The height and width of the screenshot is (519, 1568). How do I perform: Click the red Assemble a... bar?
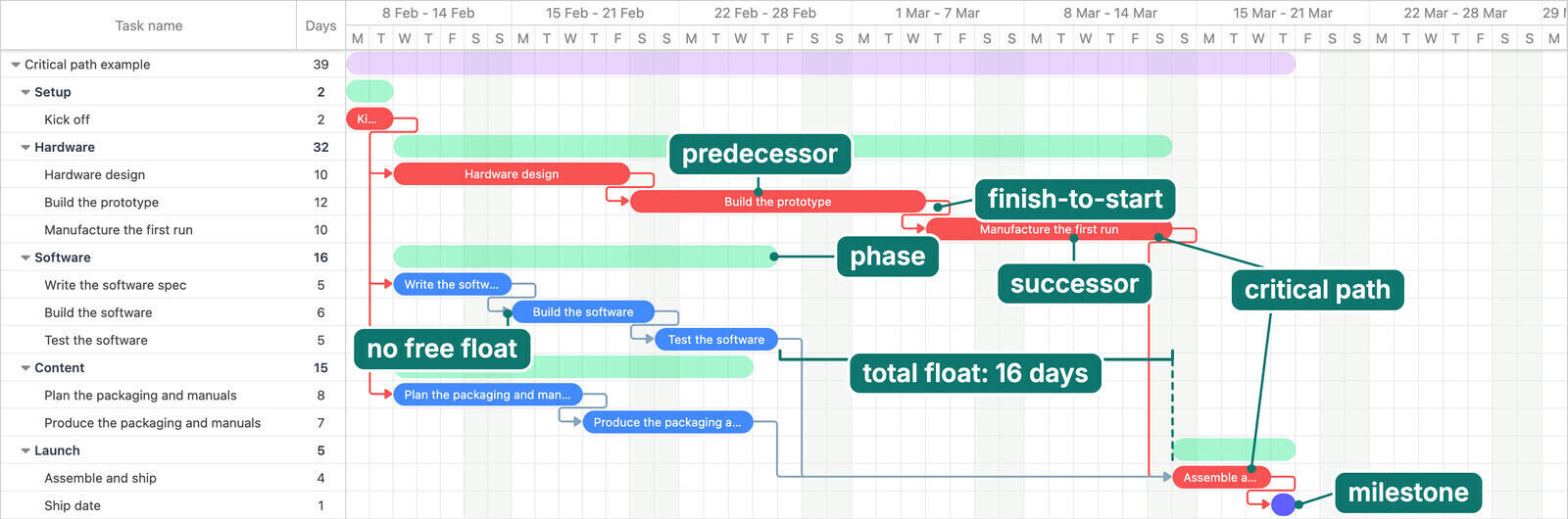[x=1221, y=478]
